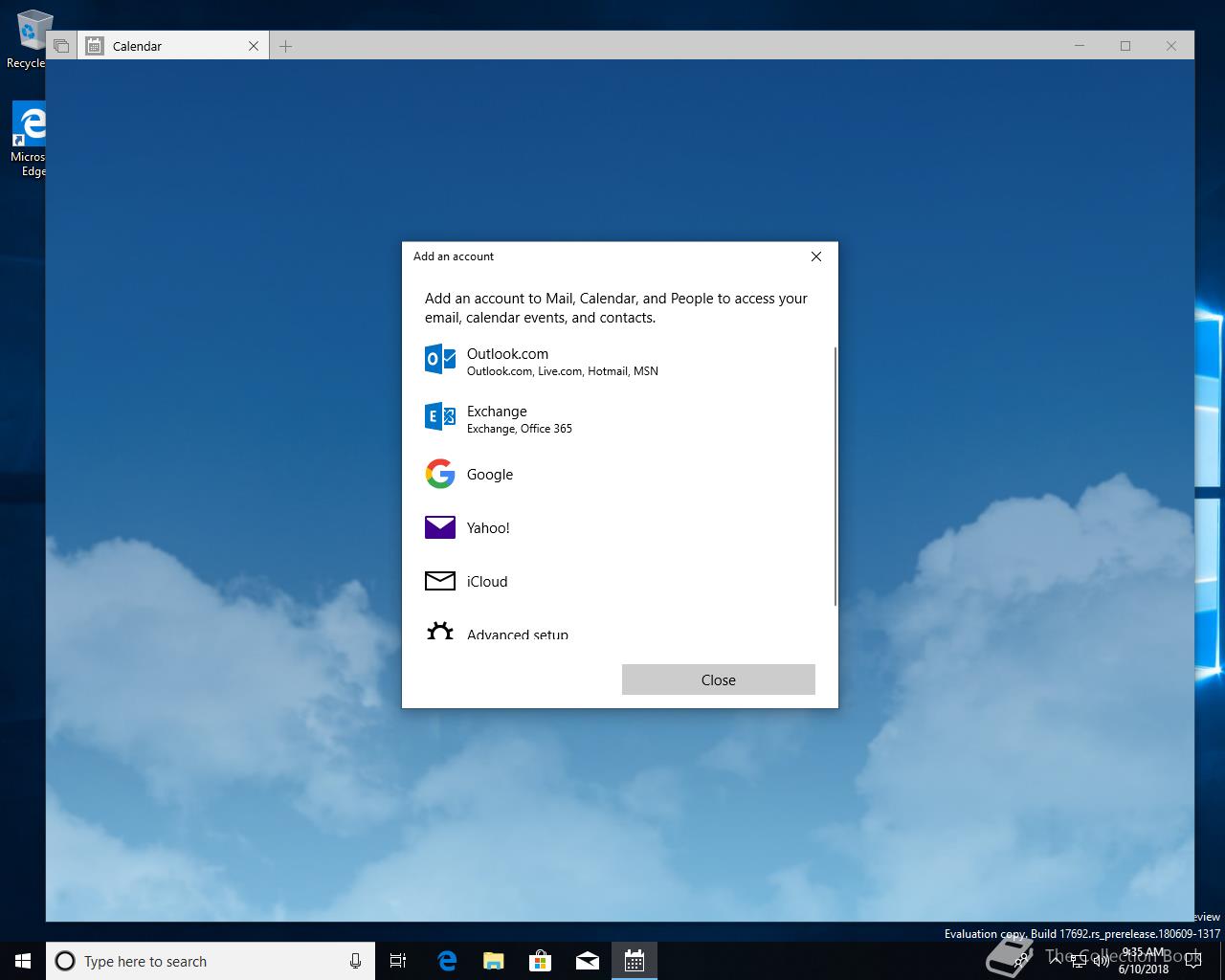Open the Windows Start menu
1225x980 pixels.
[23, 961]
